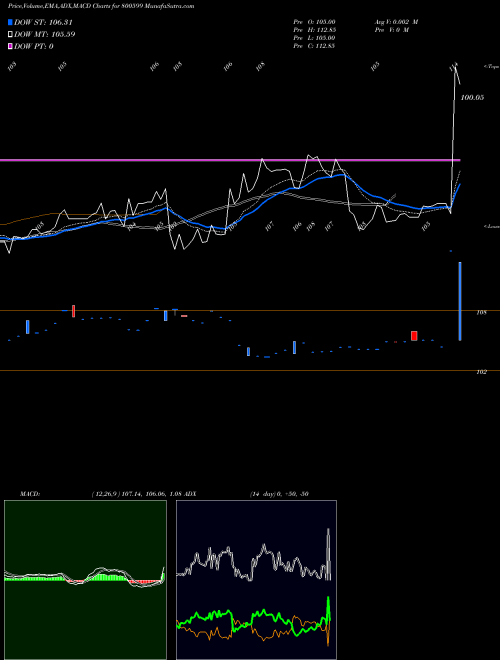Click the small red volume bar near the left
The height and width of the screenshot is (660, 500).
coord(74,311)
